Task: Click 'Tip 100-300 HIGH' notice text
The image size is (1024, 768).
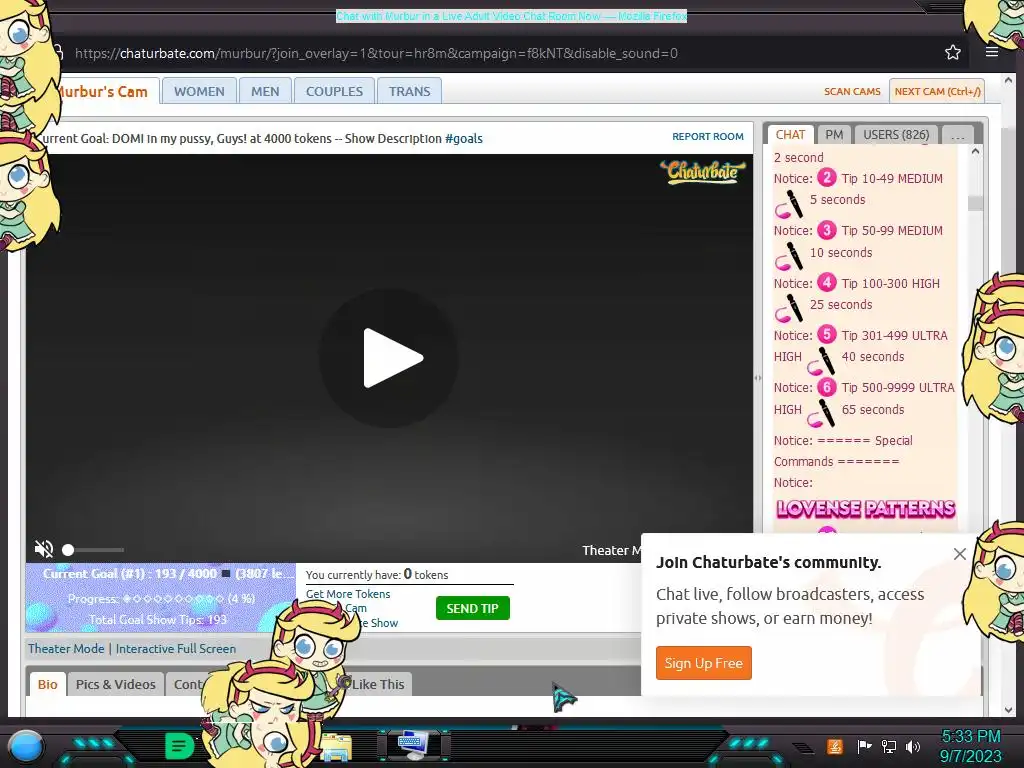Action: click(x=890, y=283)
